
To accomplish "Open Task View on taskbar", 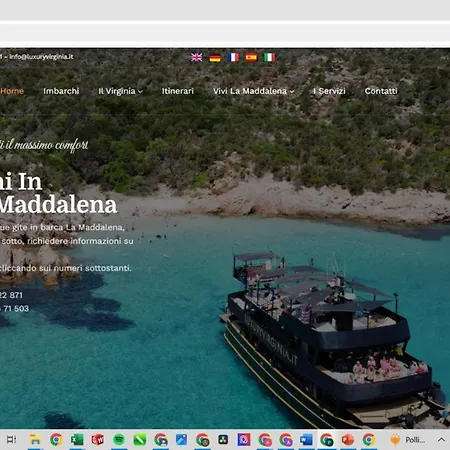I will [11, 440].
